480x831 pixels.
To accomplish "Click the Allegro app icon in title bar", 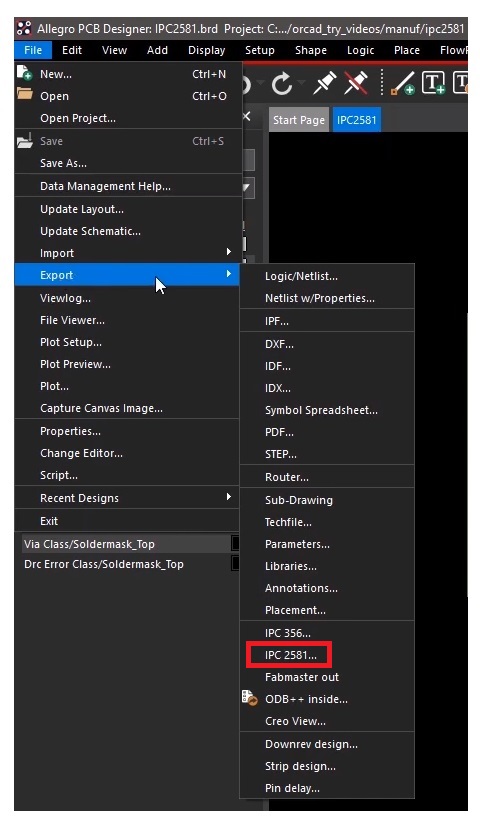I will 24,28.
